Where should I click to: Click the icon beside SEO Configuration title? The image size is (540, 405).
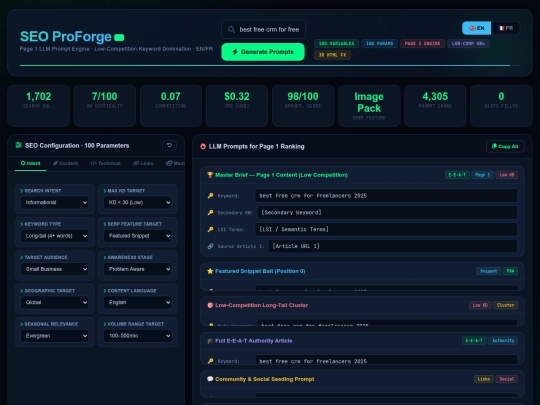click(x=19, y=145)
